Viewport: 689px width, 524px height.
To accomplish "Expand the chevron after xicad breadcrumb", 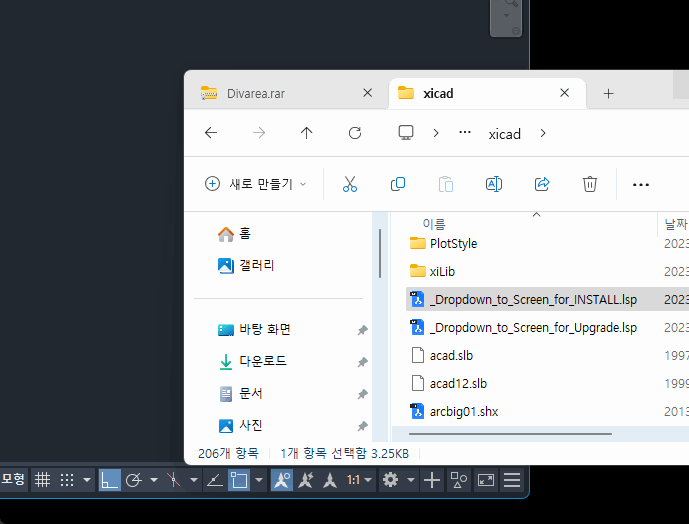I will [543, 133].
